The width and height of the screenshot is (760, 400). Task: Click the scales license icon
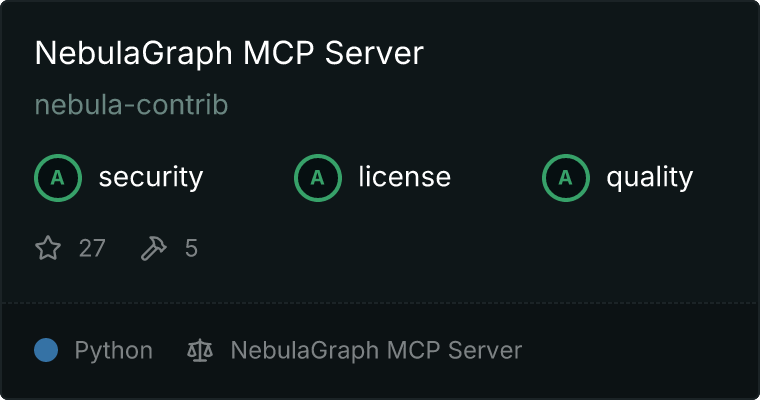pyautogui.click(x=200, y=350)
